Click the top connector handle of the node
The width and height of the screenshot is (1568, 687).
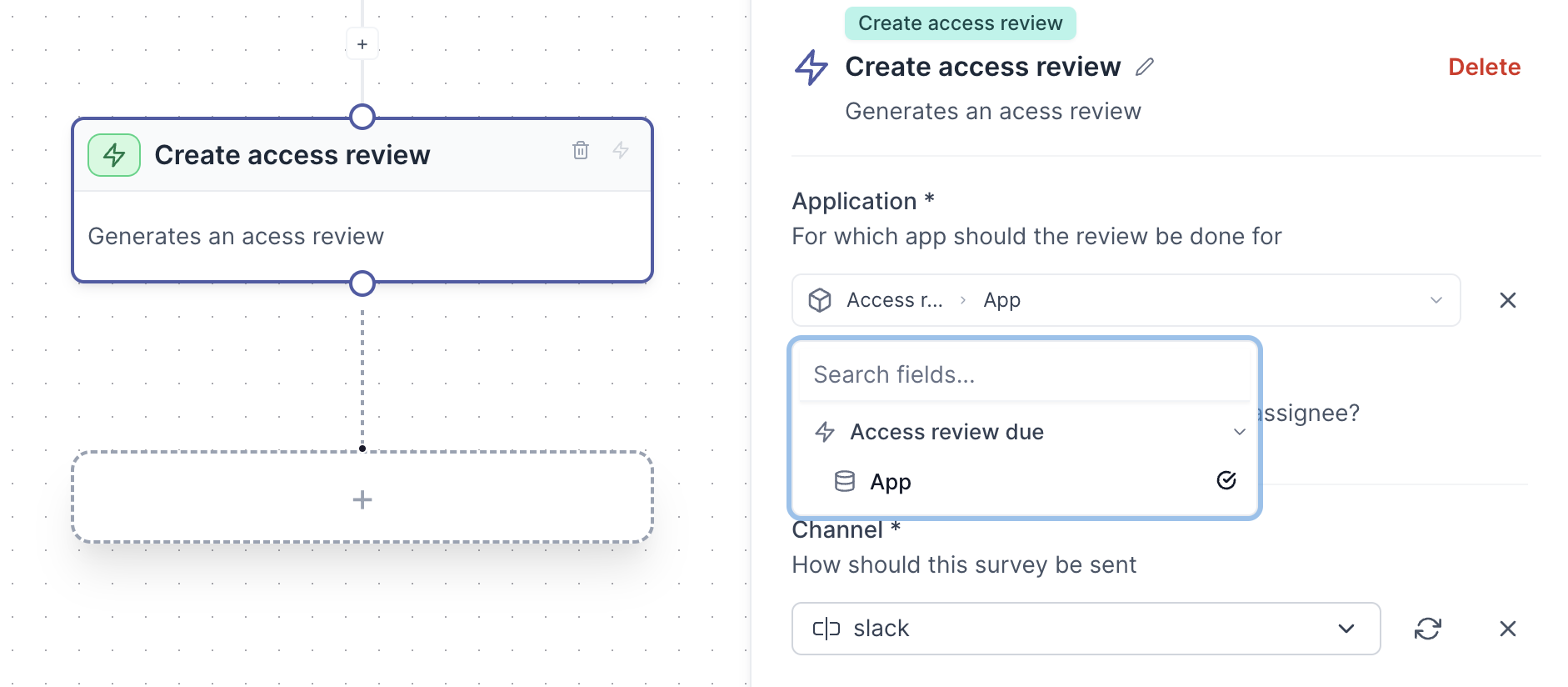coord(362,117)
